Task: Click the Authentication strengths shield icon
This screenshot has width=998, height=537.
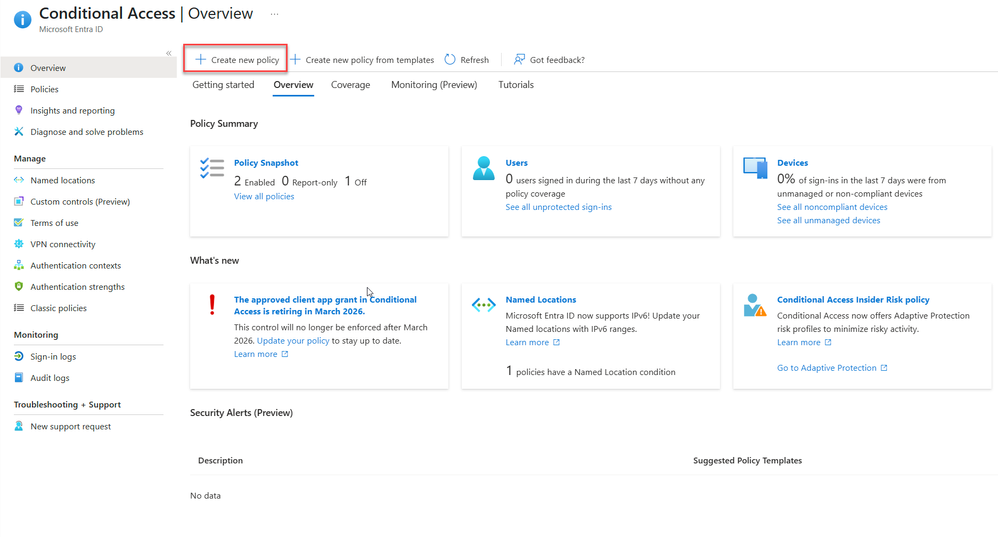Action: (18, 286)
